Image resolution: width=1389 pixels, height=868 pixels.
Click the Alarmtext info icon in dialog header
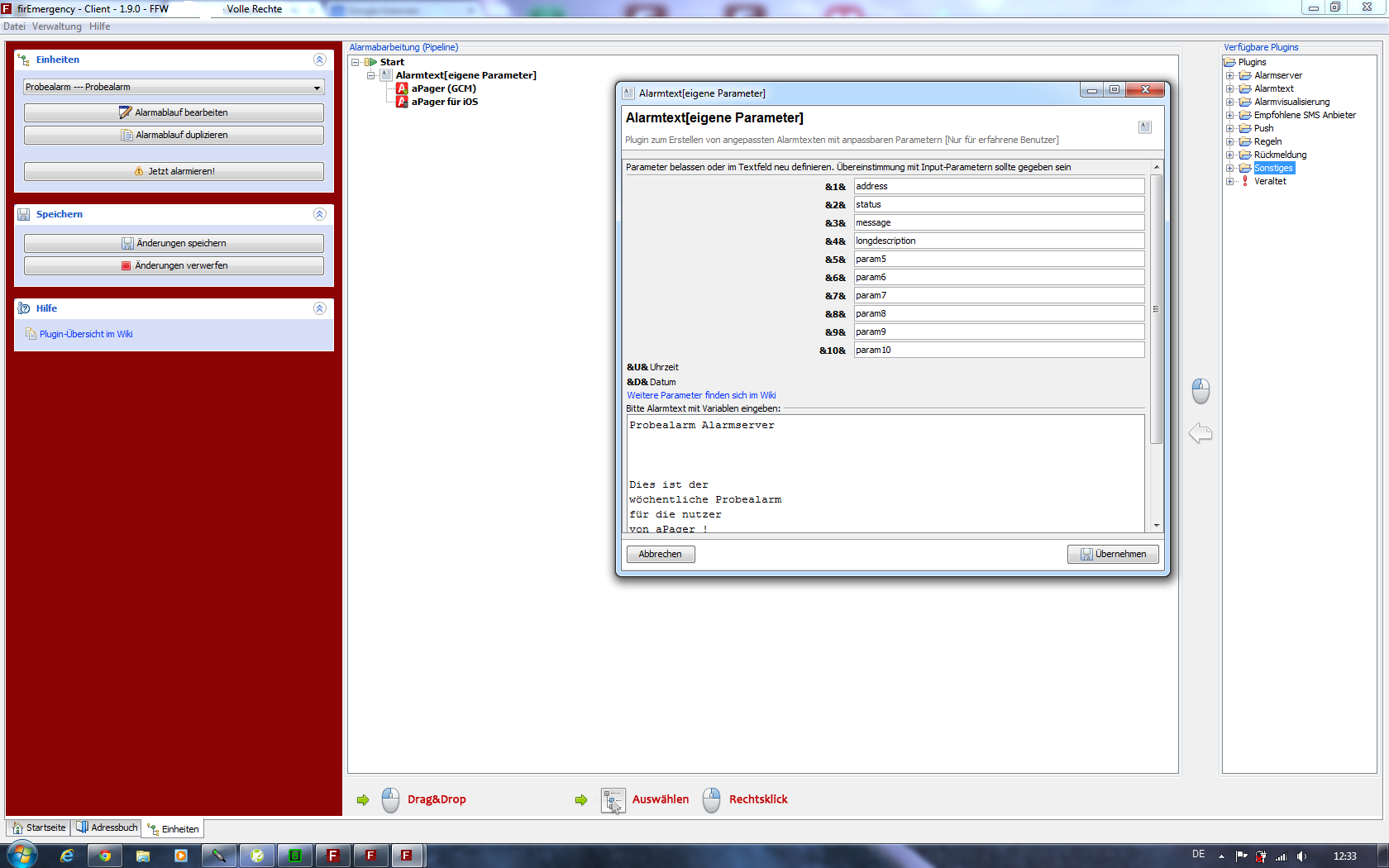[1144, 126]
